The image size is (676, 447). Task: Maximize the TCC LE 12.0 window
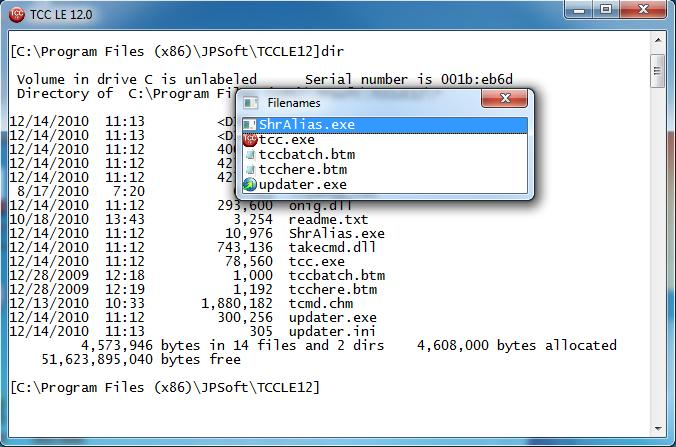(x=606, y=9)
